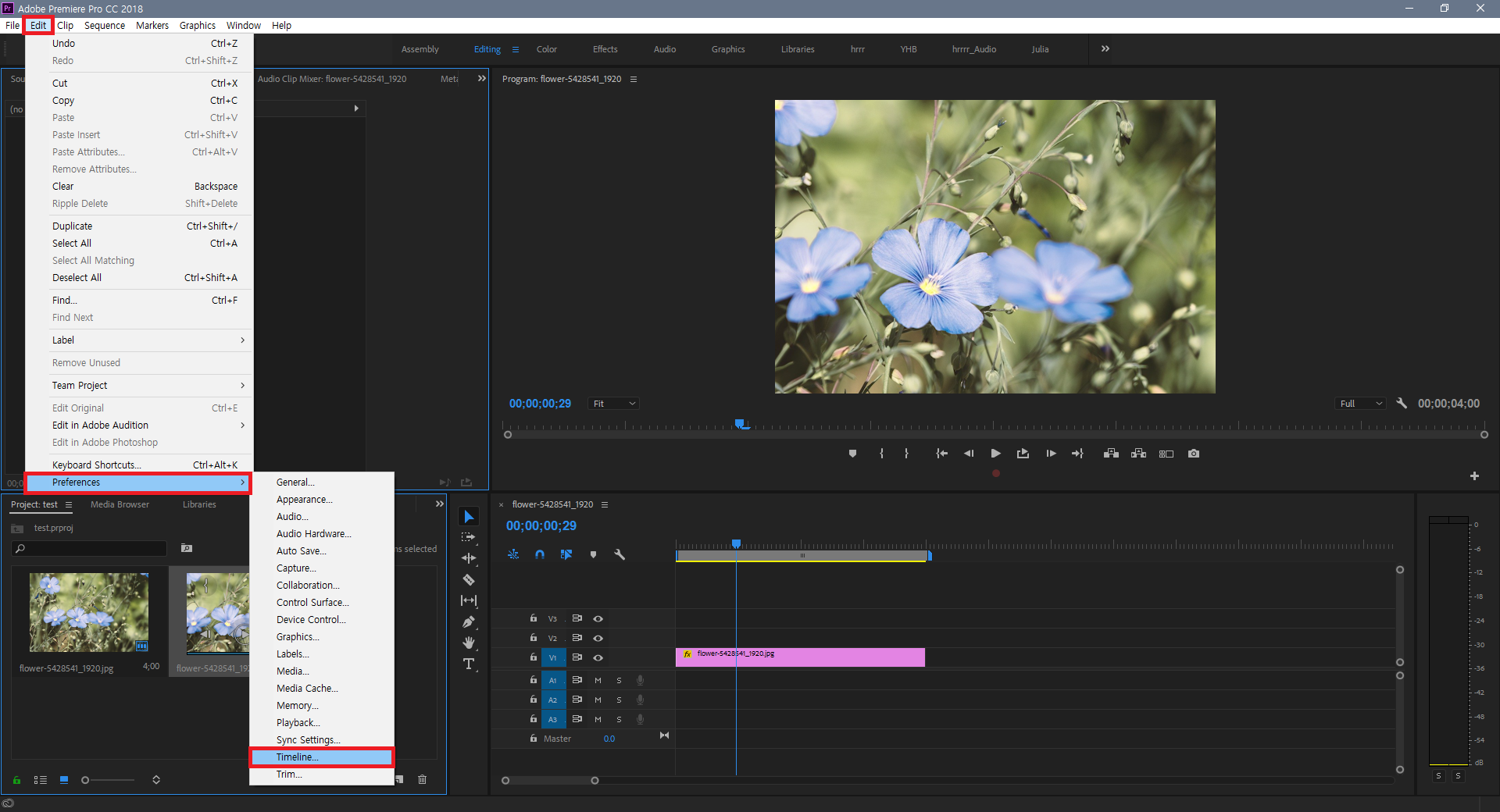
Task: Select the Ripple Edit tool
Action: (x=469, y=558)
